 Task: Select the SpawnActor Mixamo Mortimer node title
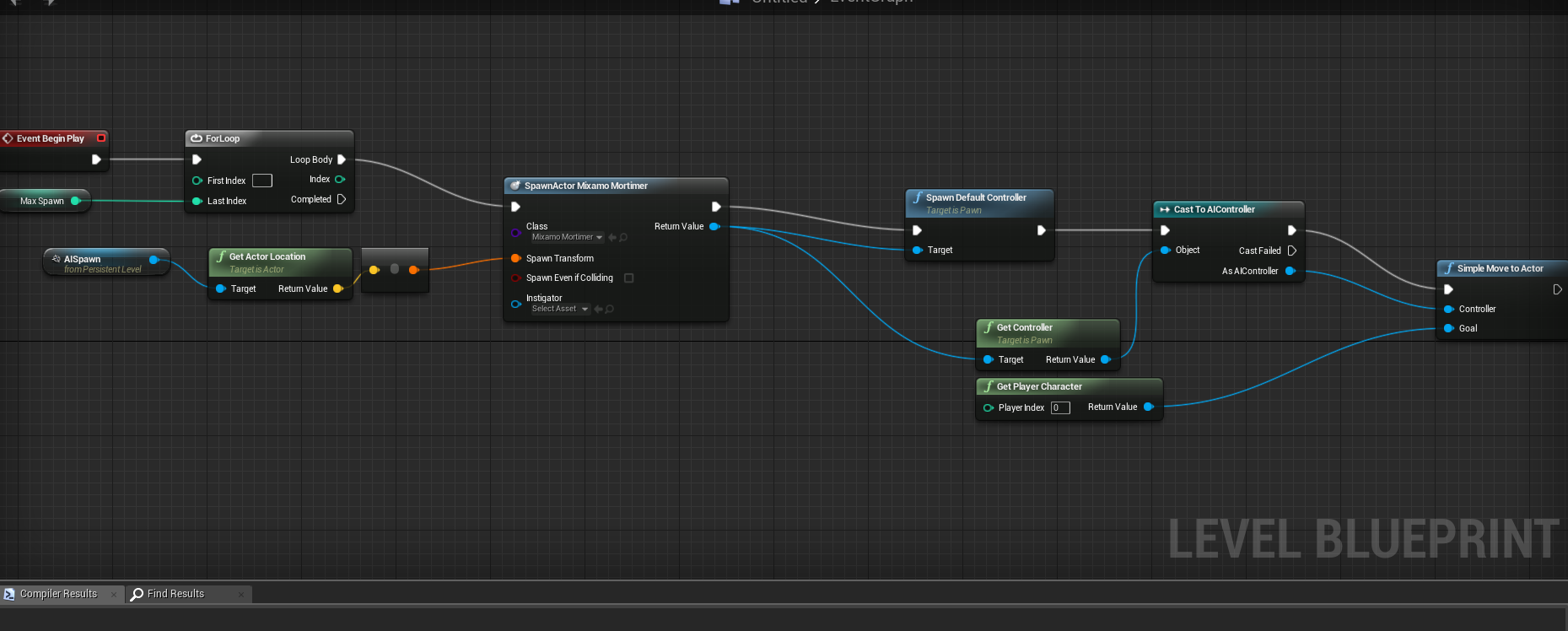click(x=586, y=186)
